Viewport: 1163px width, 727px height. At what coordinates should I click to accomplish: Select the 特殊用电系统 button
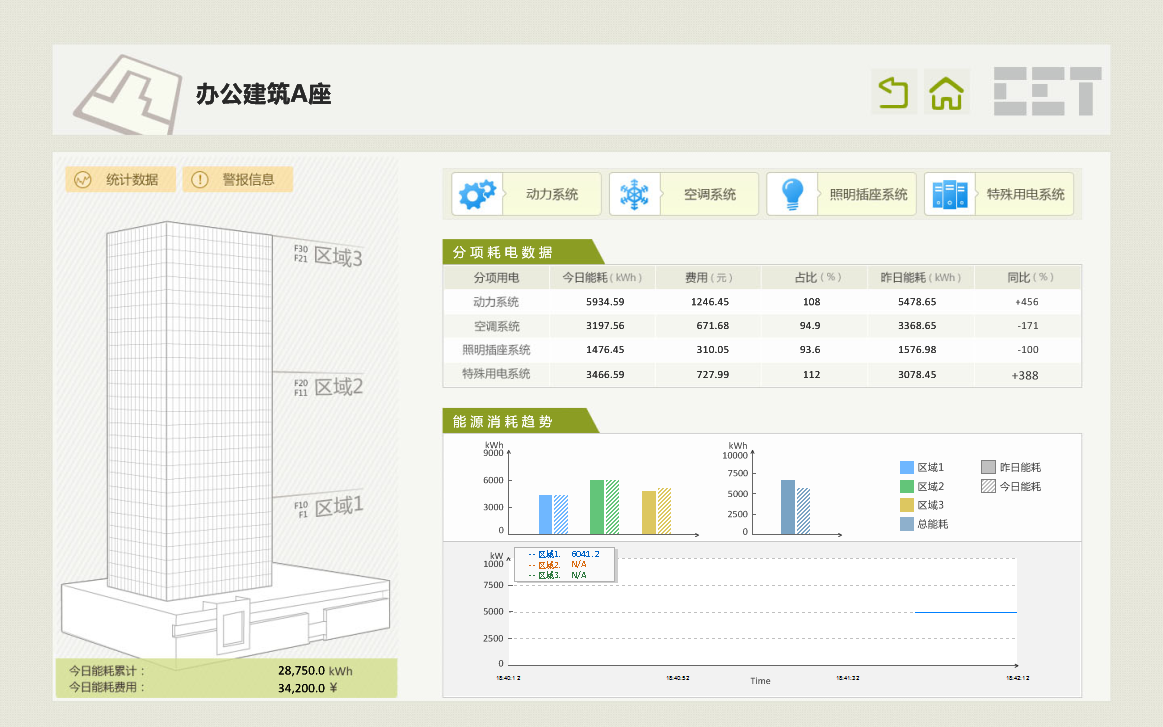click(998, 194)
